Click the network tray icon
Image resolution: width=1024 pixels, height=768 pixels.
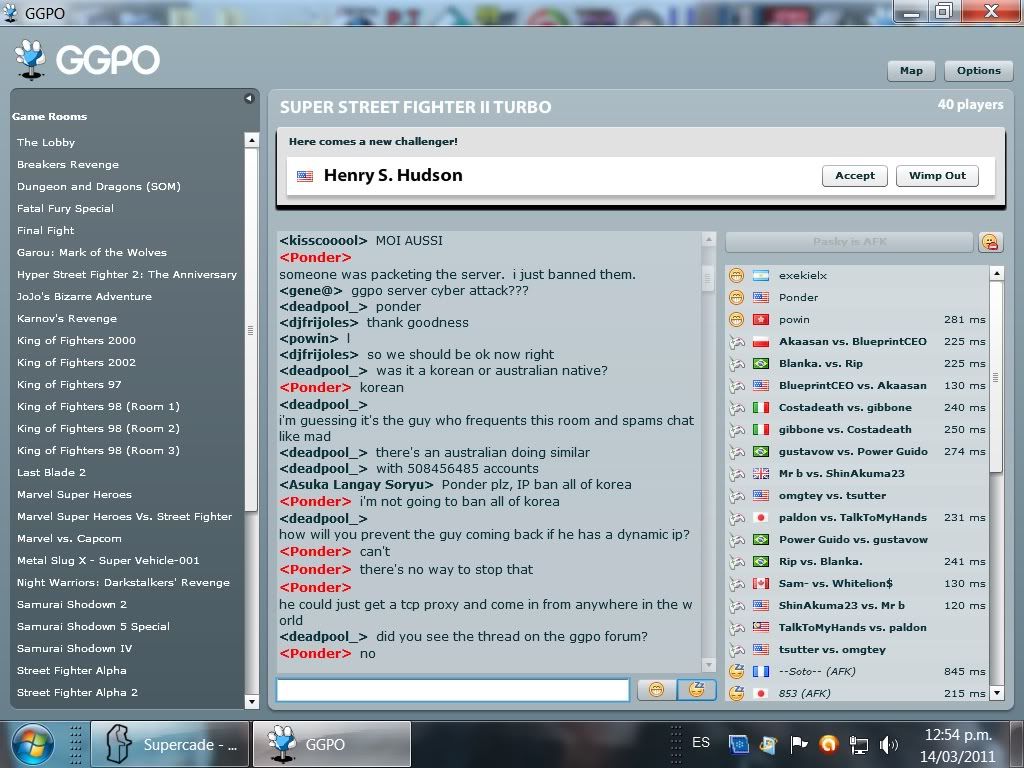(858, 744)
